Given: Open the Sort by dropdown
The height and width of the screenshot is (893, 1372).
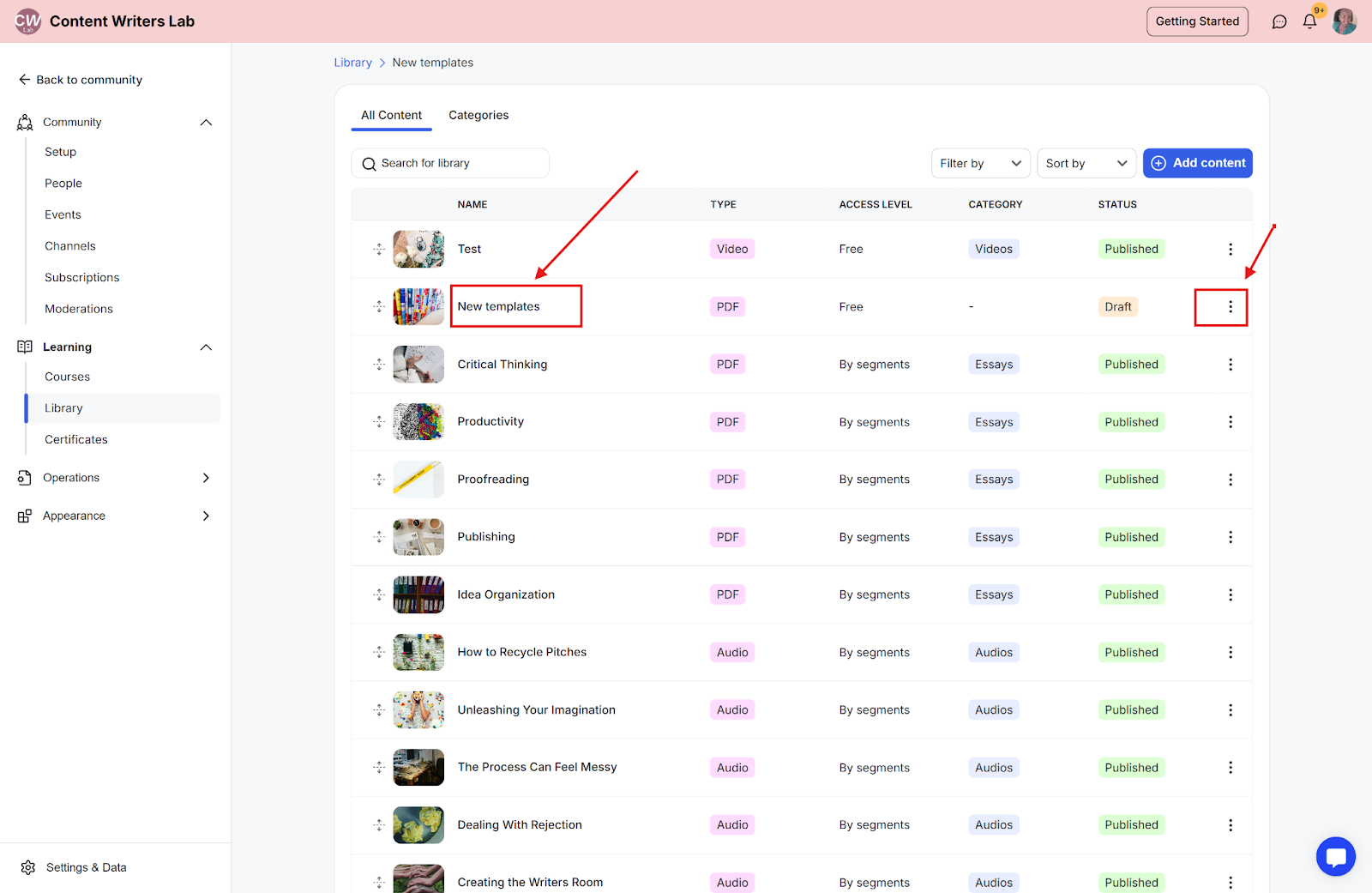Looking at the screenshot, I should 1086,163.
